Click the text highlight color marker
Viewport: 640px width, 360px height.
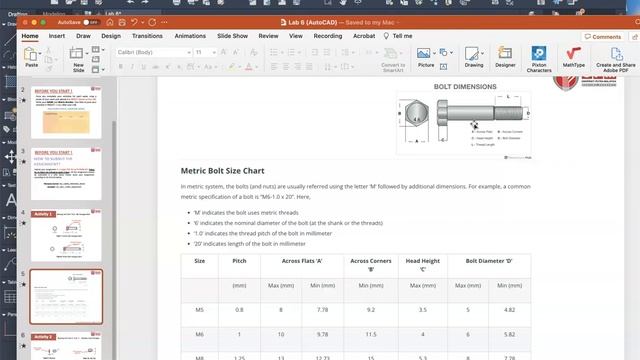[x=232, y=67]
